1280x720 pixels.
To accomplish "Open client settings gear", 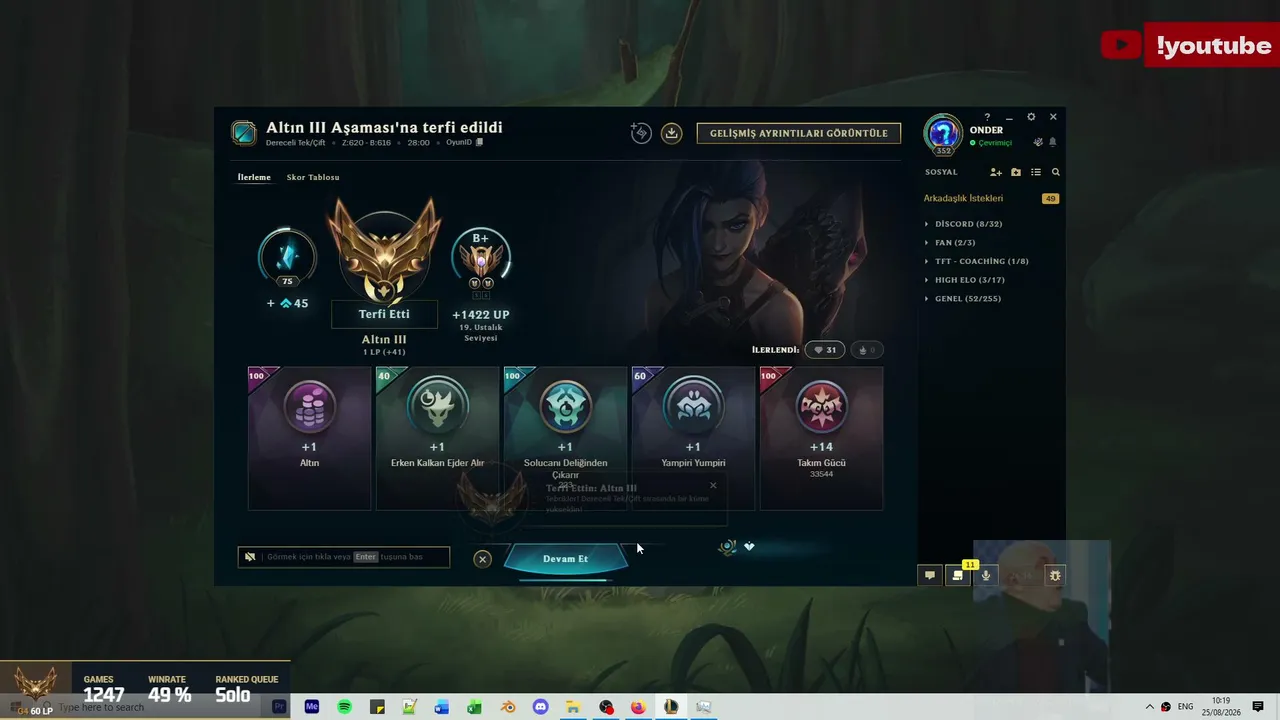I will click(1031, 117).
